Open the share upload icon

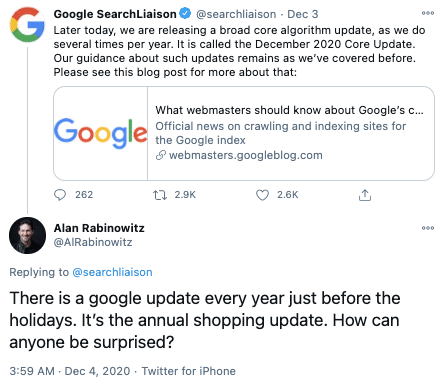pos(365,195)
